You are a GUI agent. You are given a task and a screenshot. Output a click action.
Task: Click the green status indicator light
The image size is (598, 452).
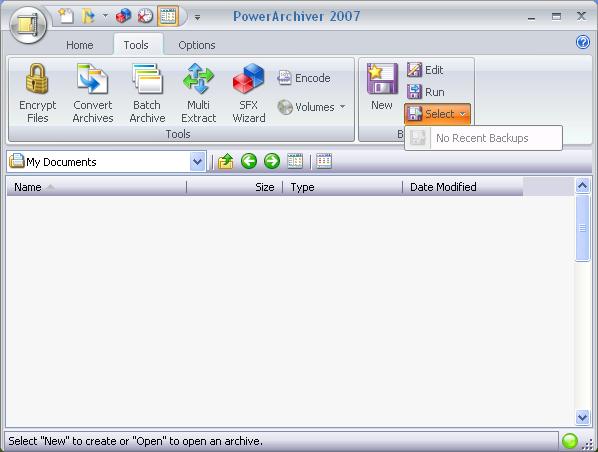pyautogui.click(x=570, y=441)
